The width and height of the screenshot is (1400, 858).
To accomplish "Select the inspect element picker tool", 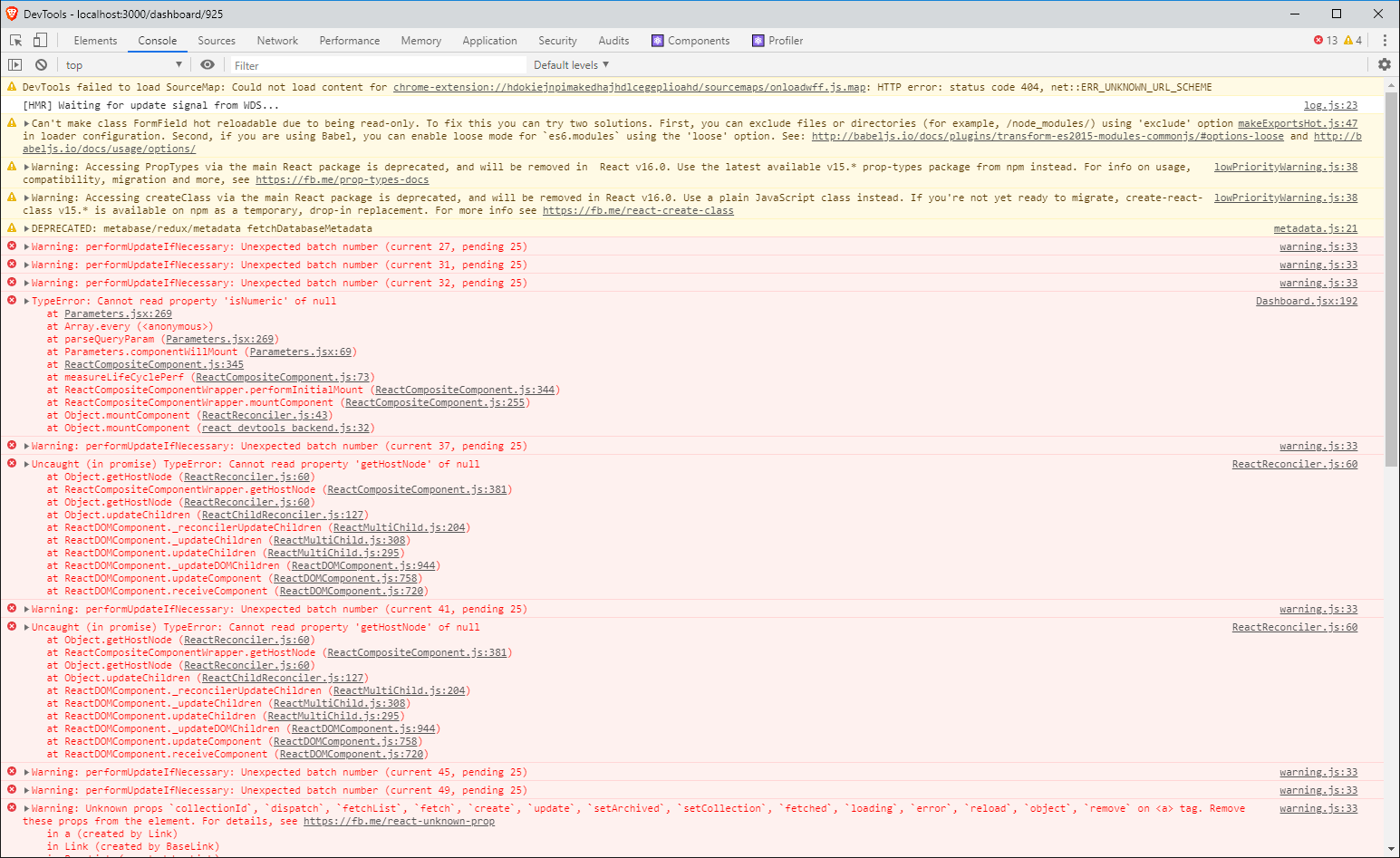I will click(x=14, y=40).
